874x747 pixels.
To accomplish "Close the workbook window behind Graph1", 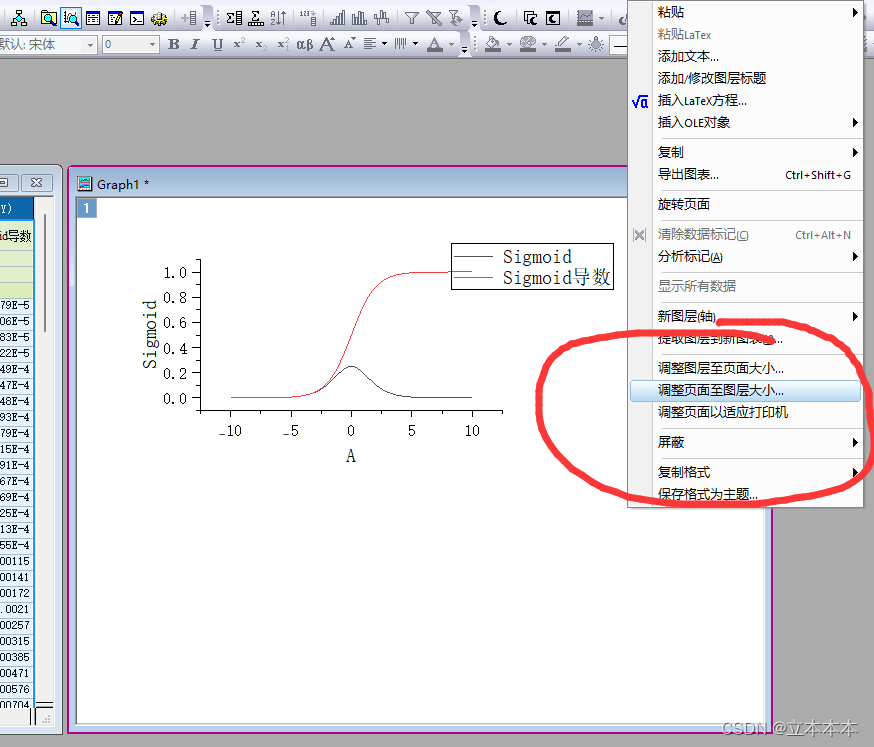I will (37, 183).
